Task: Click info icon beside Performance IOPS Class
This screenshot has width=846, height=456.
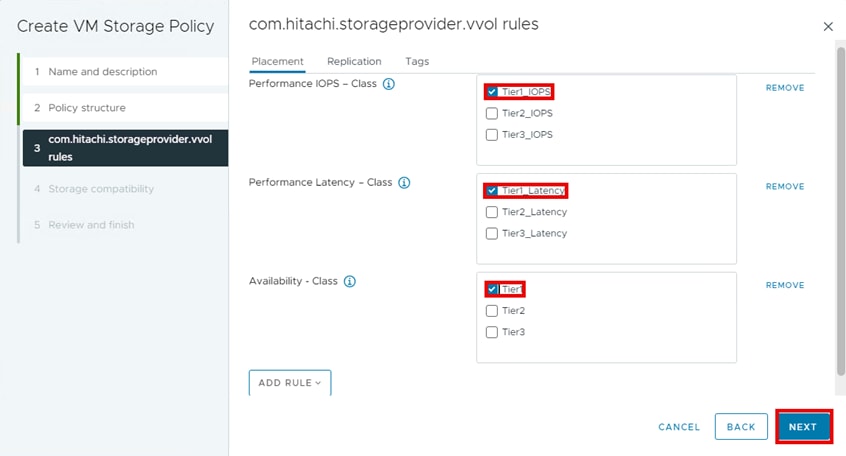Action: tap(389, 84)
